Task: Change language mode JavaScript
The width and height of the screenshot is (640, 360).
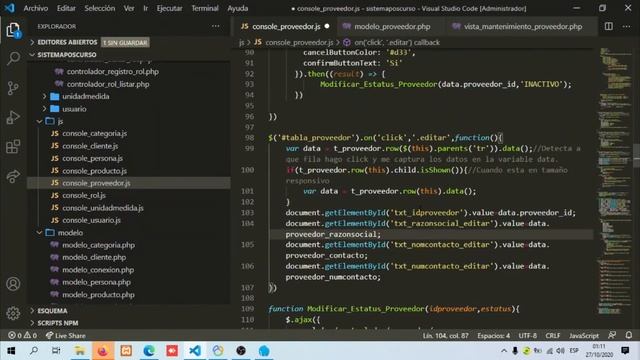Action: coord(584,336)
